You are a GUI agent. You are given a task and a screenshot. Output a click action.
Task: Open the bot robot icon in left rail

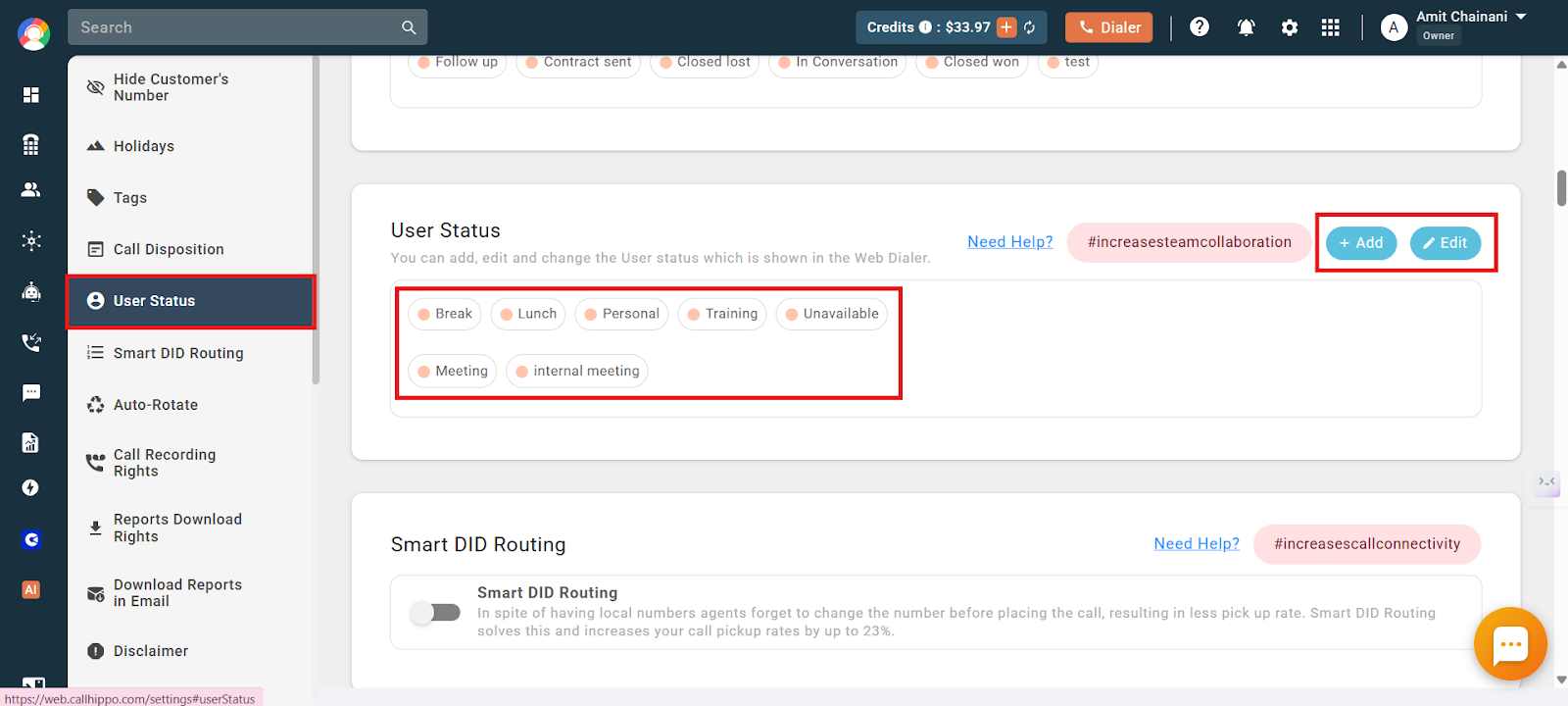point(31,291)
